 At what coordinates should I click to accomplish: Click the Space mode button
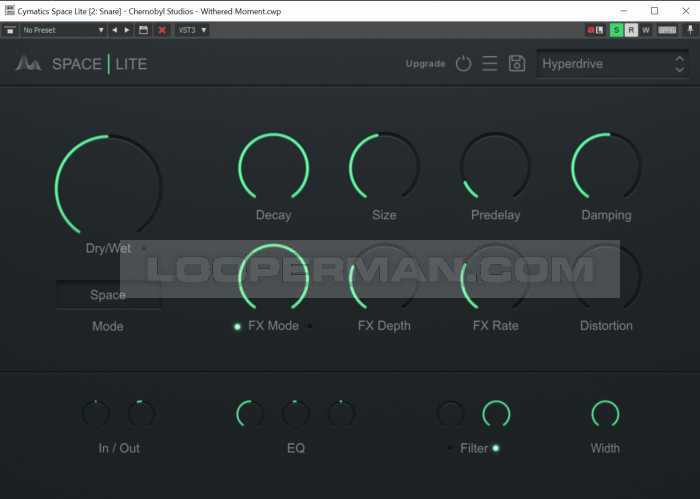108,295
